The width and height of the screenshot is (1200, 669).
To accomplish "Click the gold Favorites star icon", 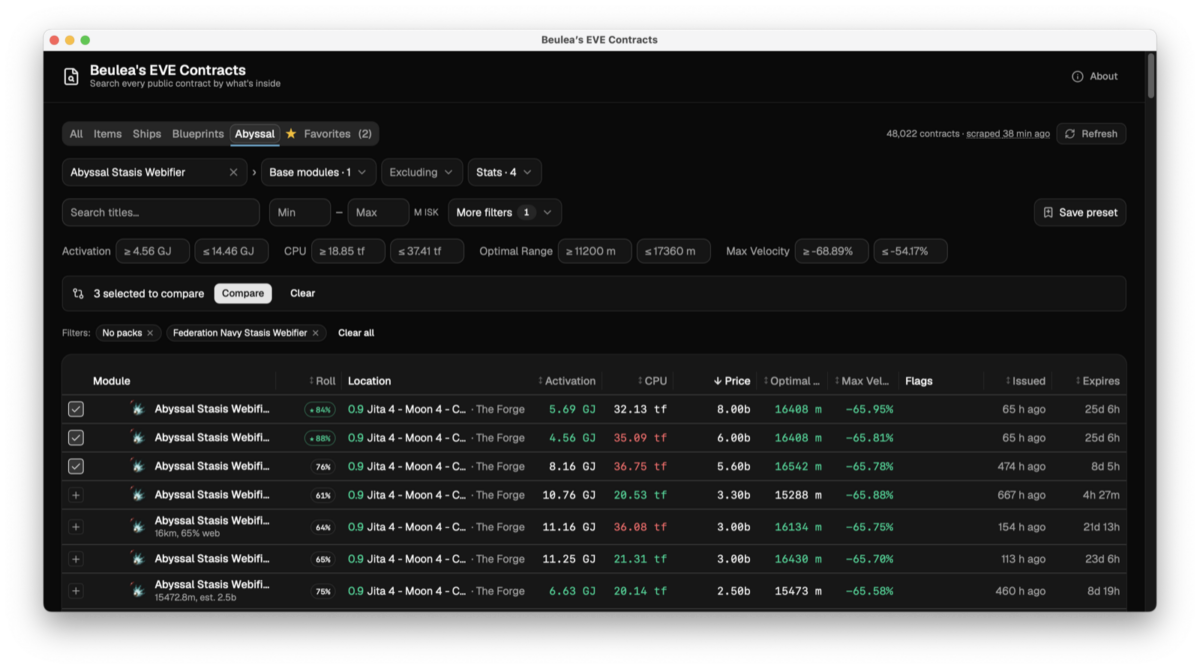I will 291,134.
